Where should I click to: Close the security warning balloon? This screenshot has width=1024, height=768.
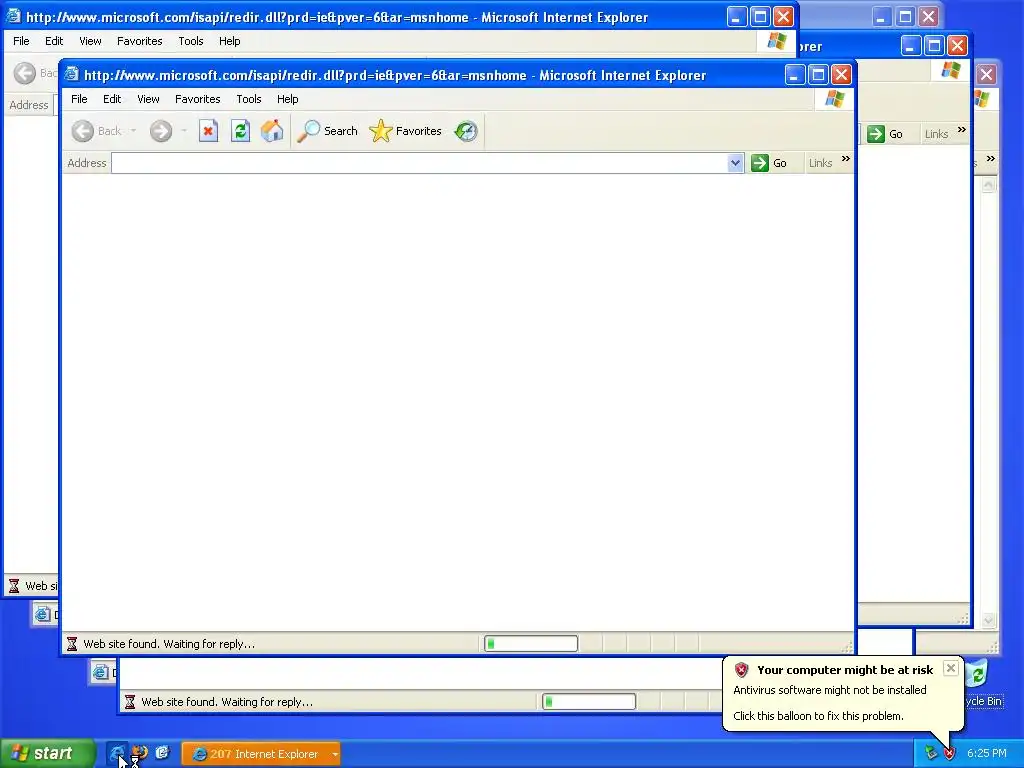[951, 668]
